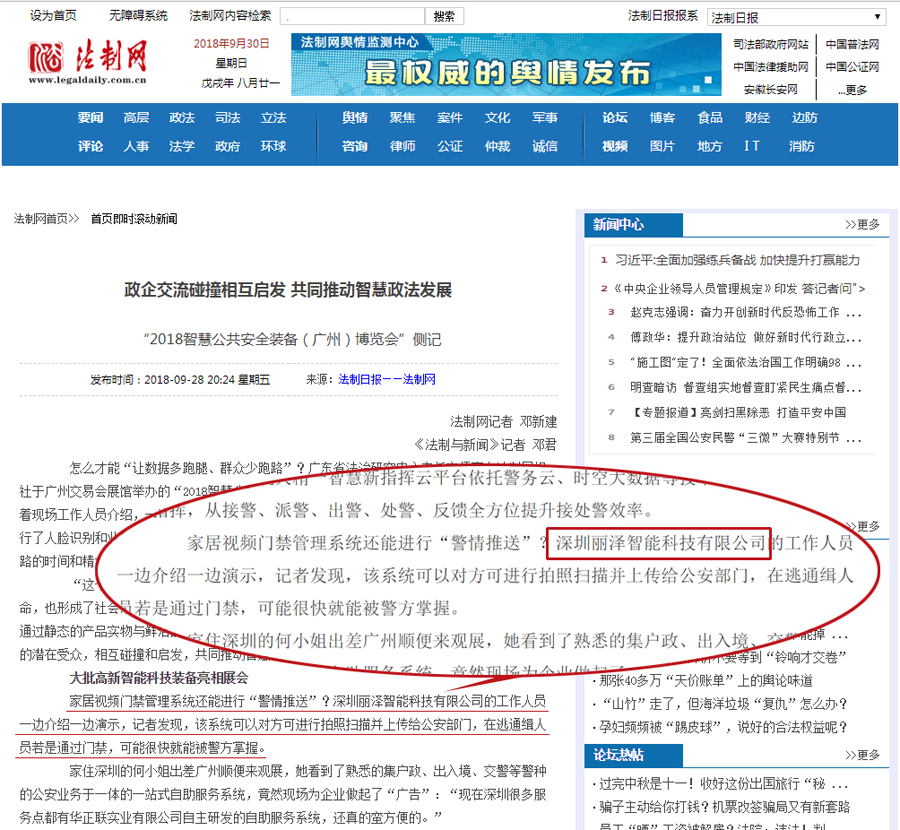Open the 法制日报——法制网 source link
900x830 pixels.
(387, 379)
